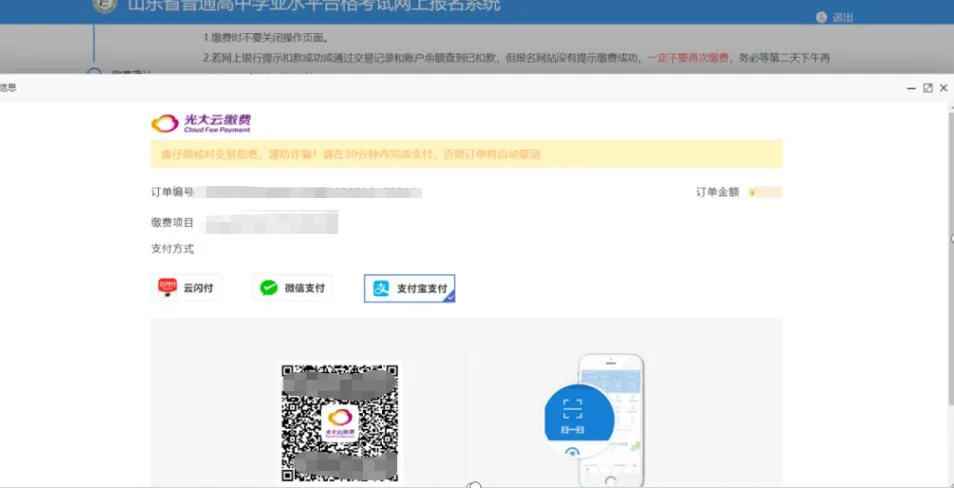This screenshot has width=954, height=488.
Task: Click the yellow anti-fraud warning banner
Action: [466, 154]
